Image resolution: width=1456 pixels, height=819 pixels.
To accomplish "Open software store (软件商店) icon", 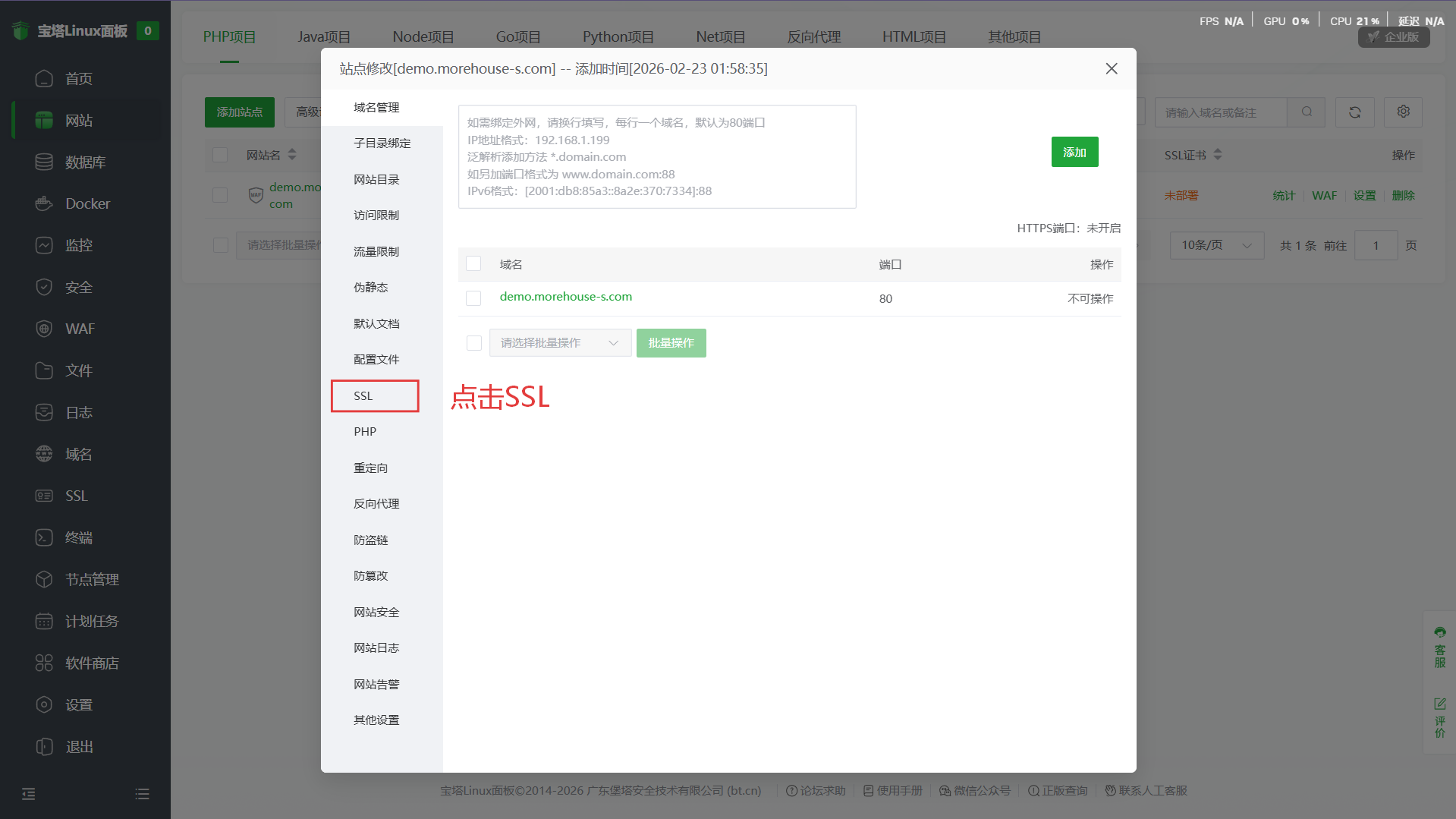I will pyautogui.click(x=44, y=663).
